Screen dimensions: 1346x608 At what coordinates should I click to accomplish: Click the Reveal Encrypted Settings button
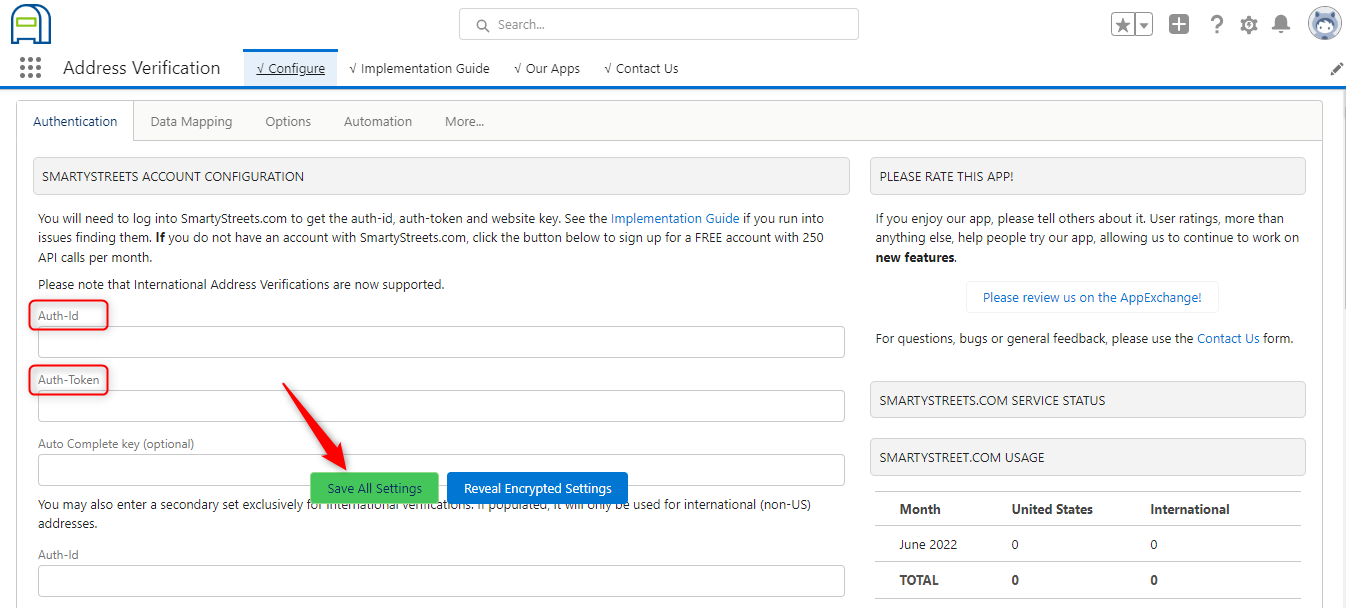tap(537, 488)
